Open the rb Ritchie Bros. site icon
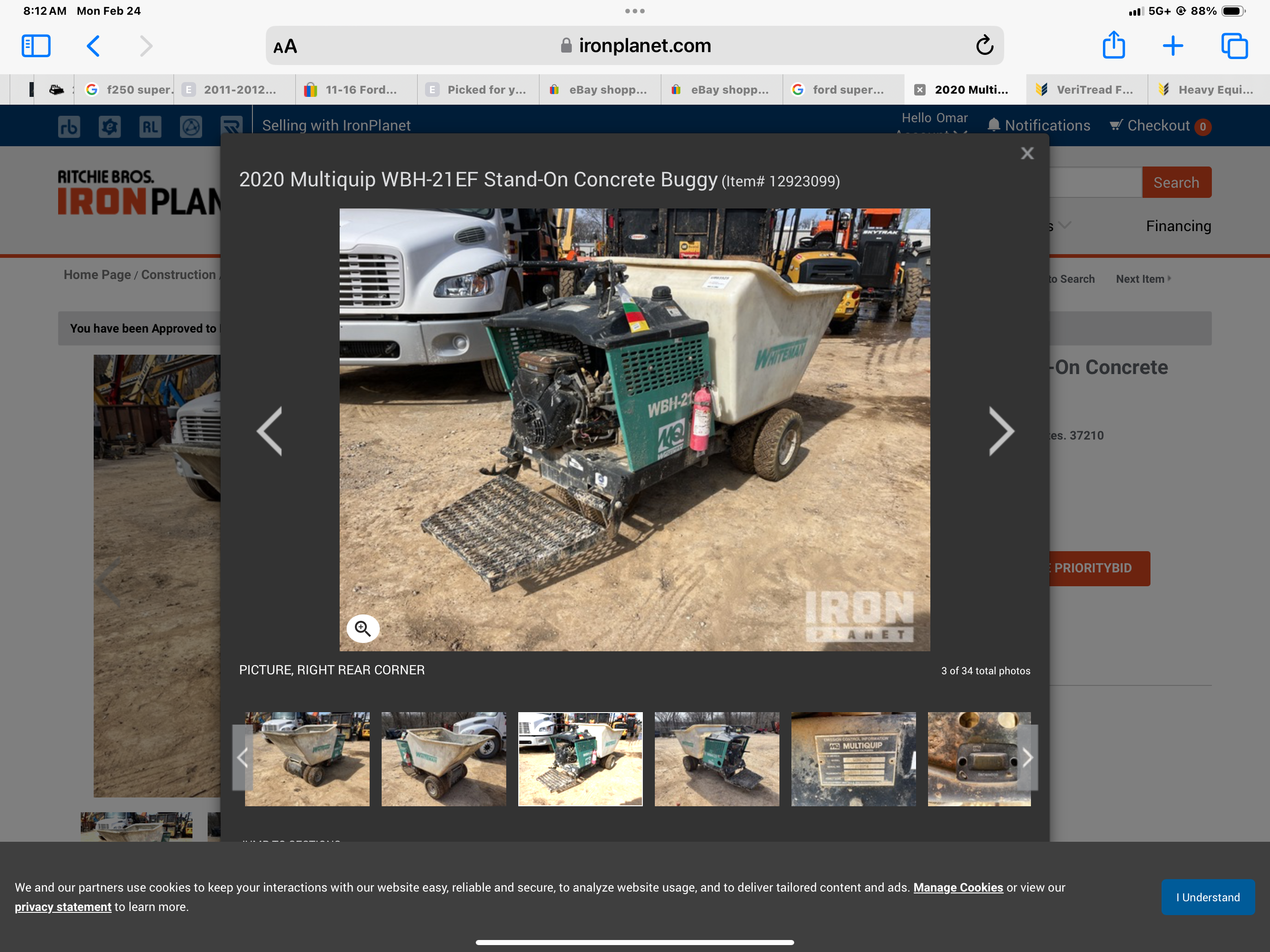 pyautogui.click(x=69, y=126)
